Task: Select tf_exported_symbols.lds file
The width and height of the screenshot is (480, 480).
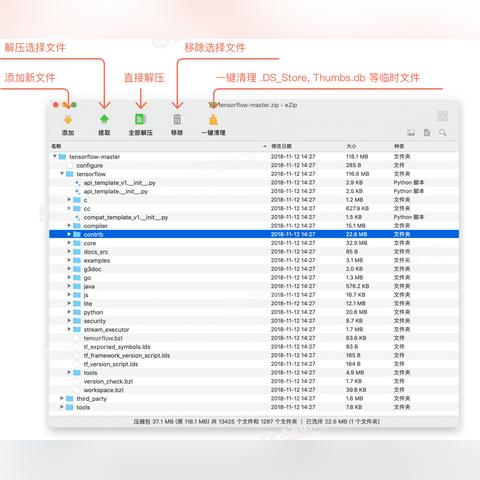Action: coord(254,347)
